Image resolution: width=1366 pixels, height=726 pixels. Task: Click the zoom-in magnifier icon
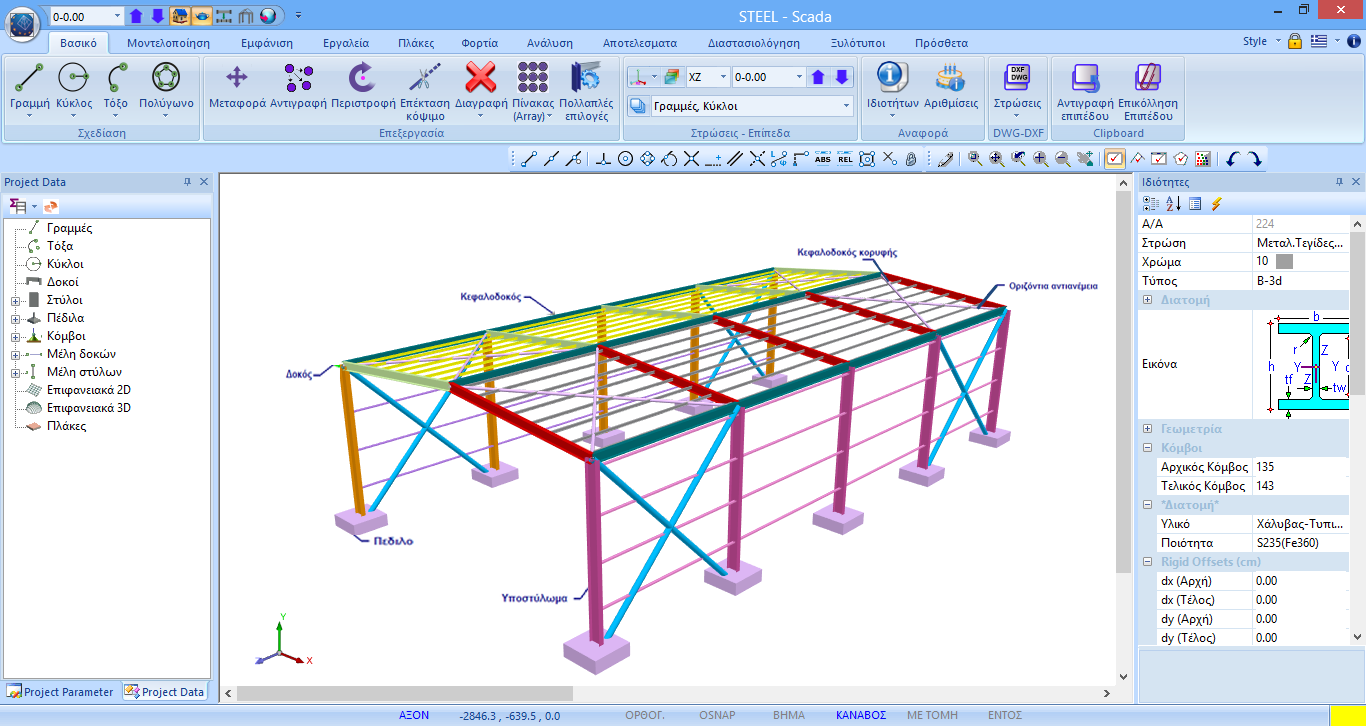1041,158
